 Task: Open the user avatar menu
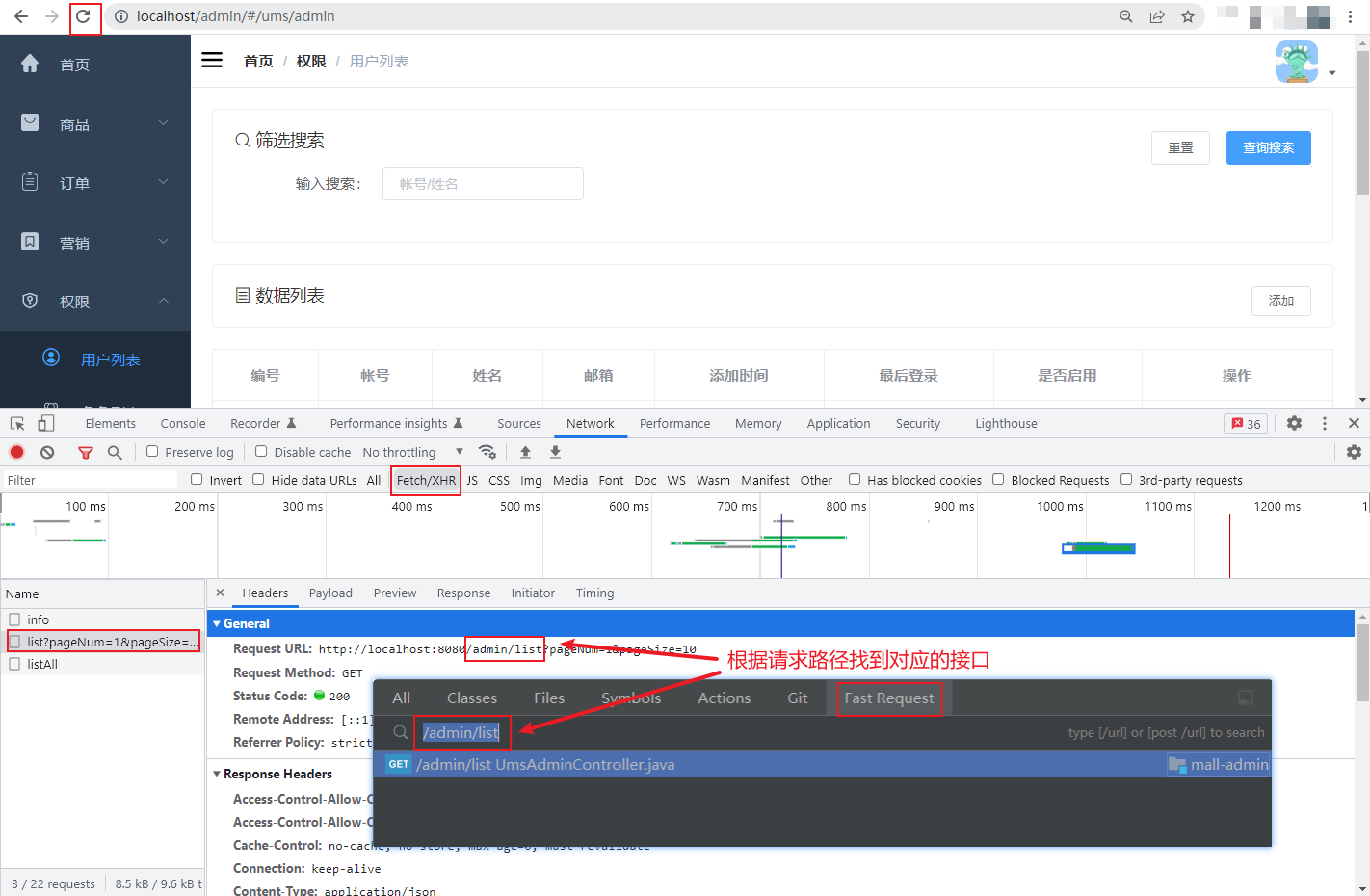click(x=1297, y=62)
